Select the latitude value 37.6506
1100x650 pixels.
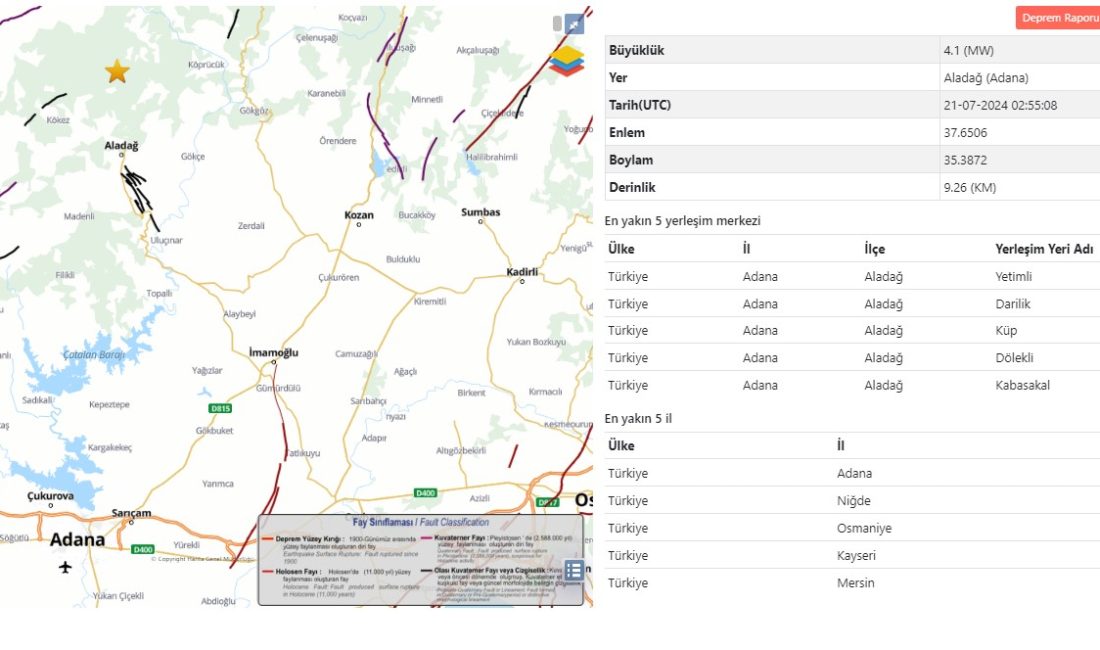point(965,133)
